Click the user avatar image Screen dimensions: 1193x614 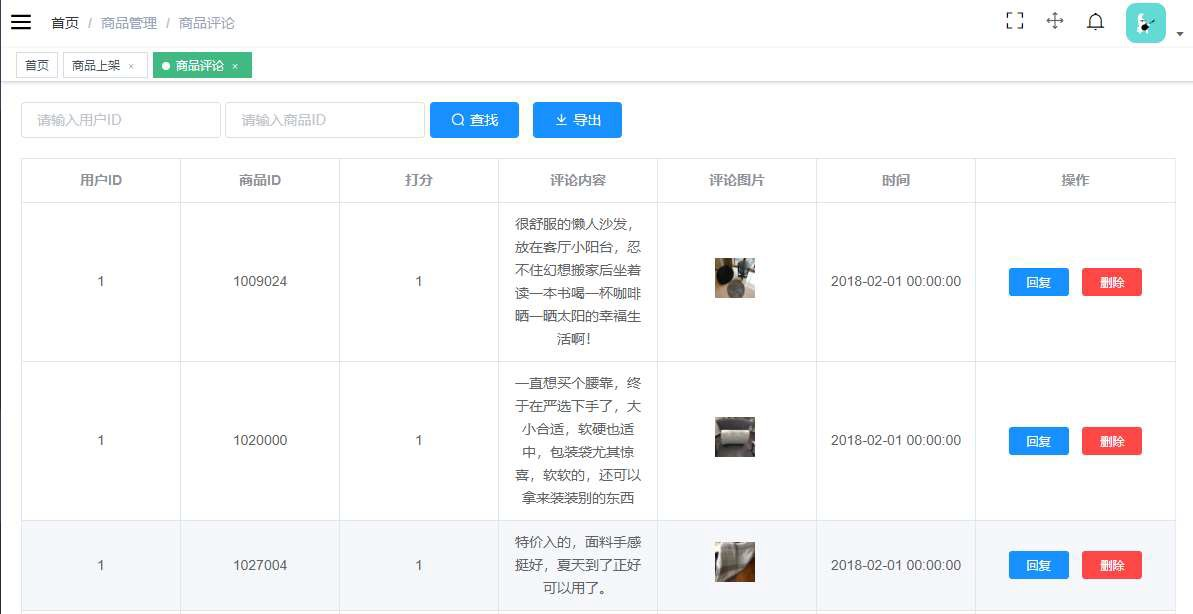click(1145, 23)
